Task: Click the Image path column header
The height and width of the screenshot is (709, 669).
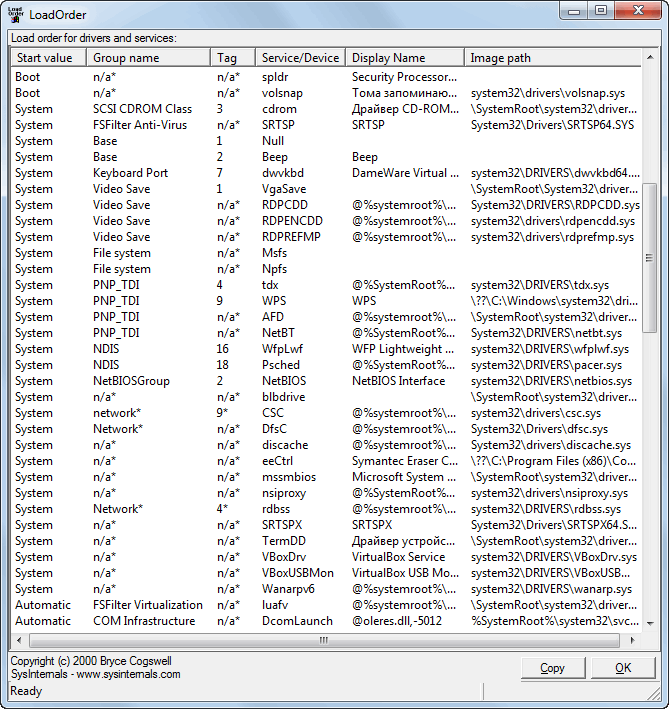Action: [x=552, y=58]
